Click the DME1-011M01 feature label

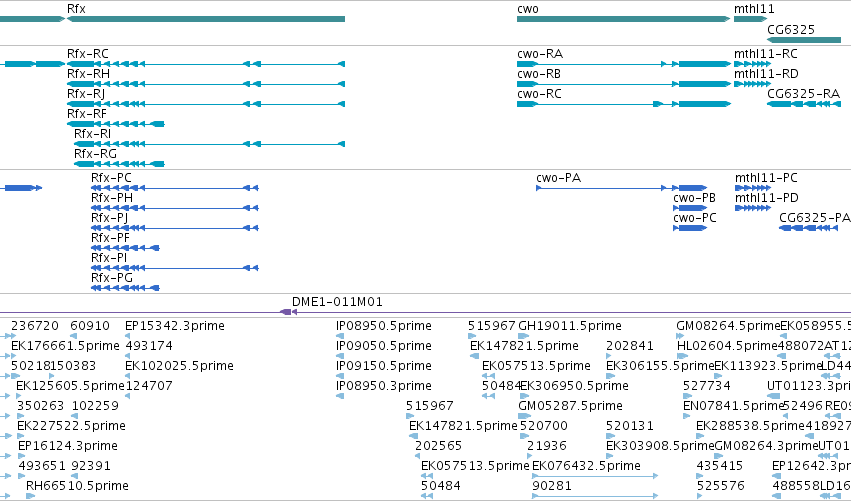[337, 302]
